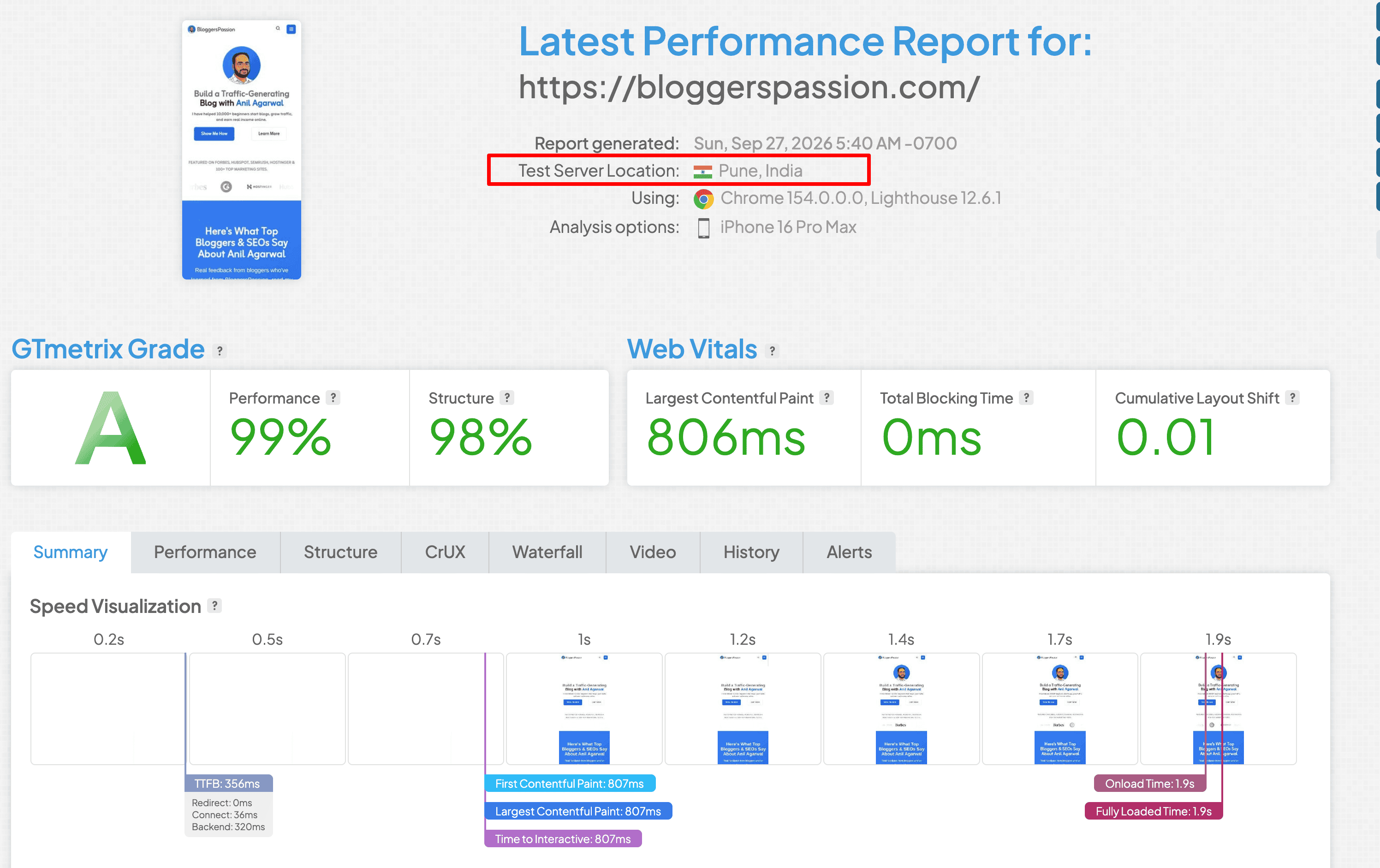Click the site screenshot thumbnail preview

point(242,150)
